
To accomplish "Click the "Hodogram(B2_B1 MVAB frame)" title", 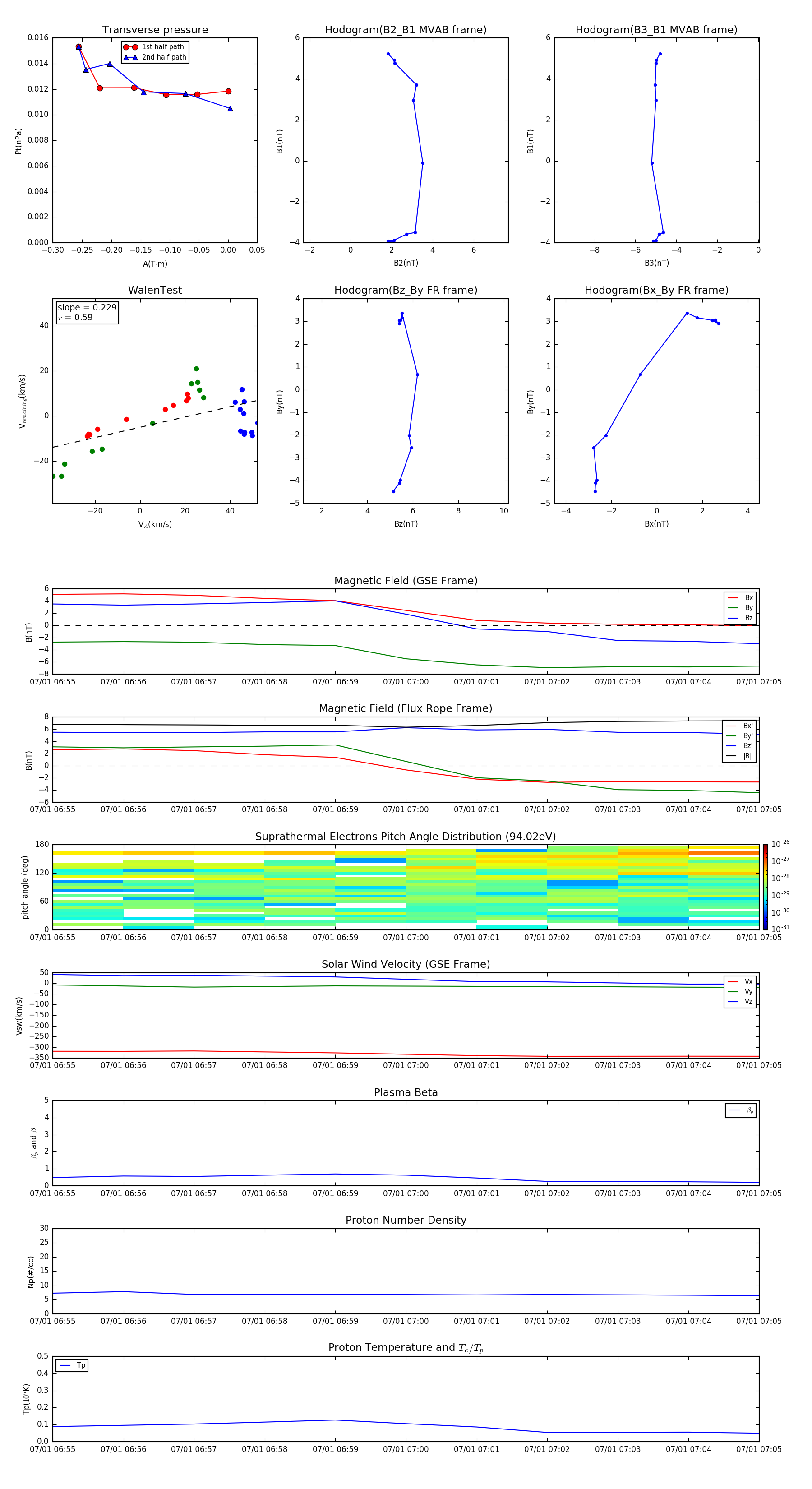I will tap(406, 30).
